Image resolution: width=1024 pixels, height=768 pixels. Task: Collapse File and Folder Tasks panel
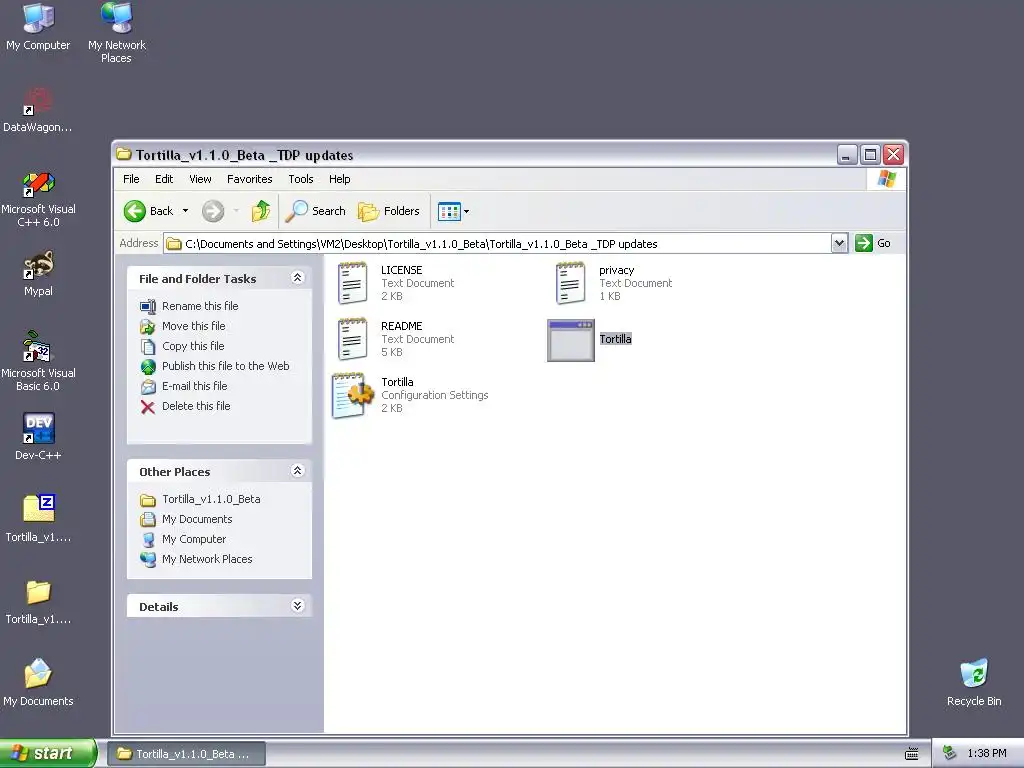point(297,278)
